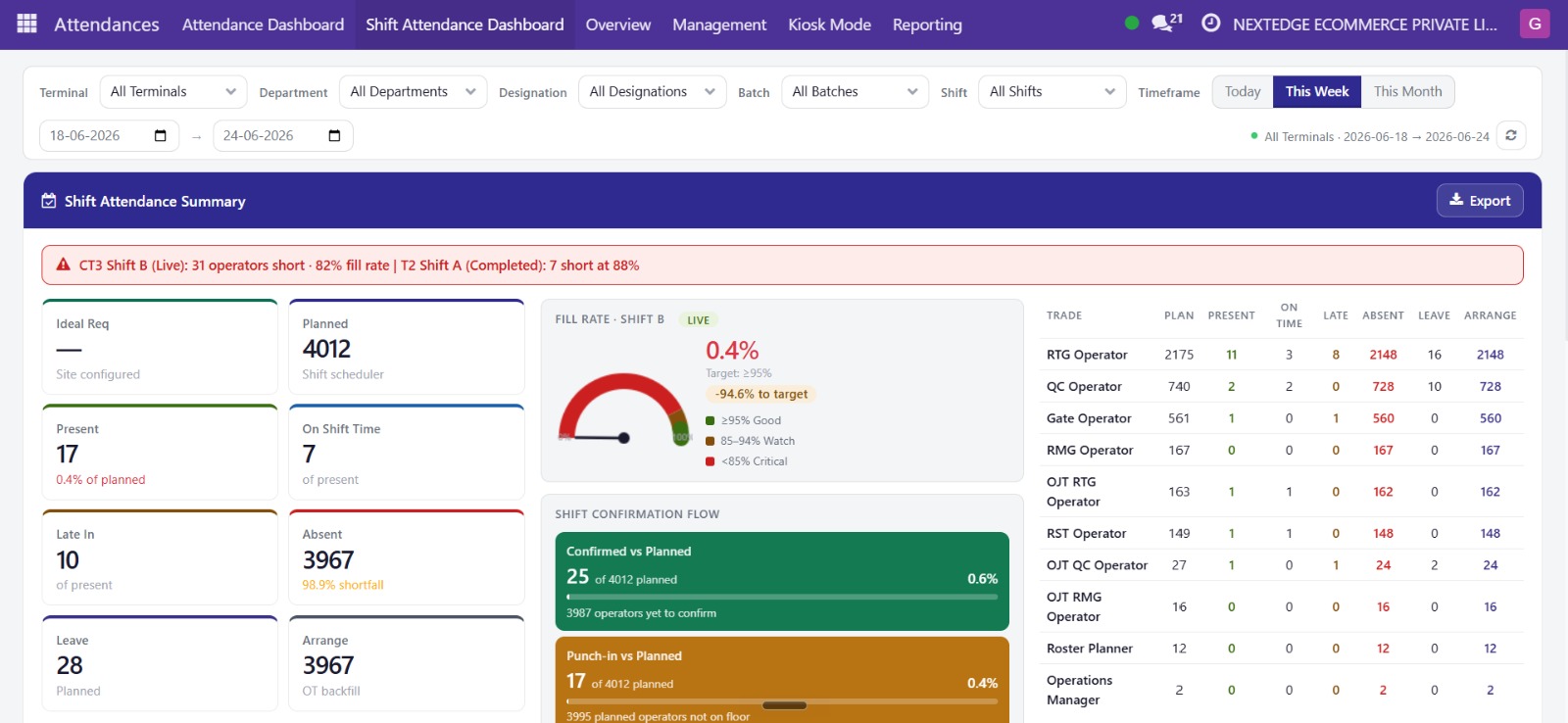Open the conversations icon with 21 badge
Image resolution: width=1568 pixels, height=723 pixels.
pyautogui.click(x=1166, y=23)
